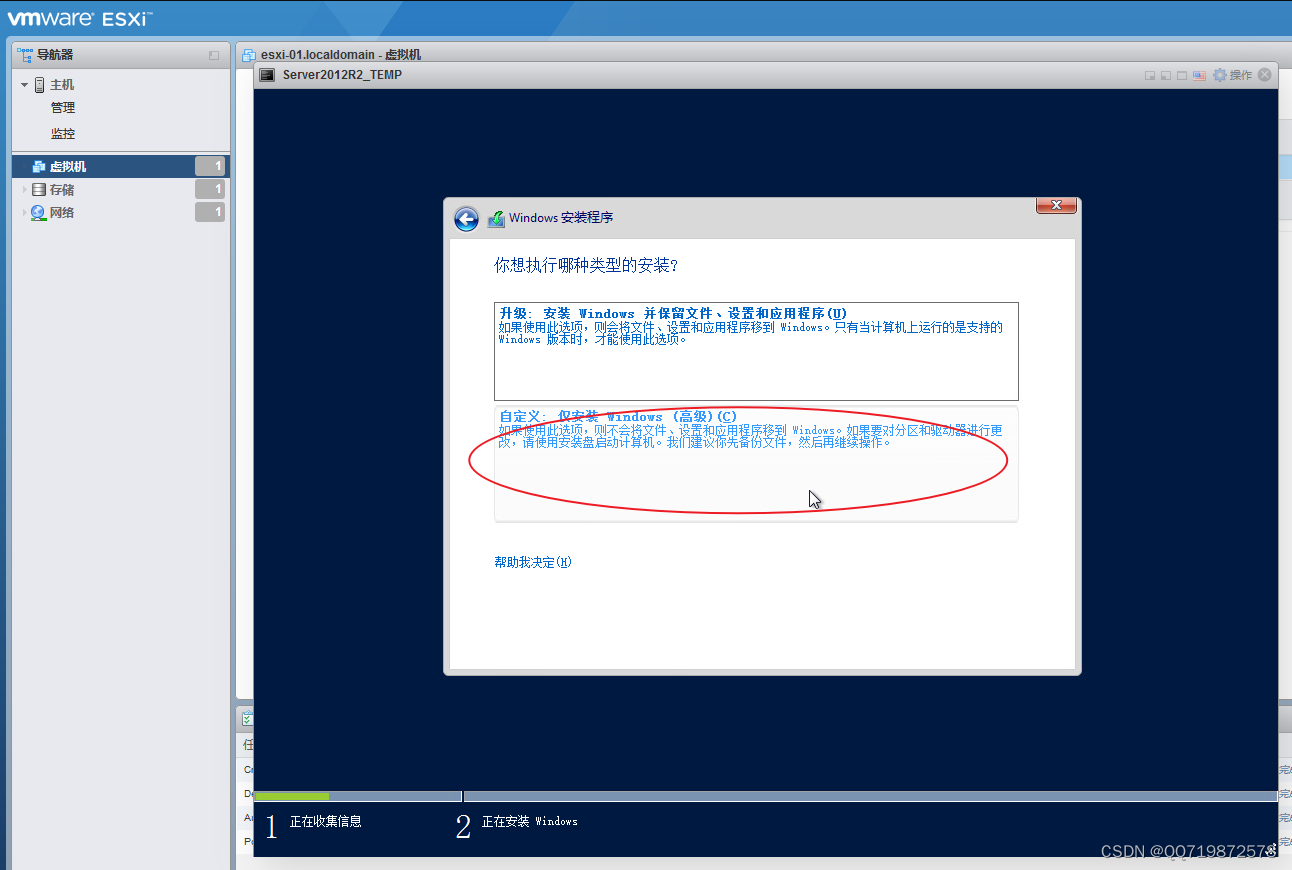Select 主机 in the navigator tree
Screen dimensions: 1292x870
click(x=62, y=85)
